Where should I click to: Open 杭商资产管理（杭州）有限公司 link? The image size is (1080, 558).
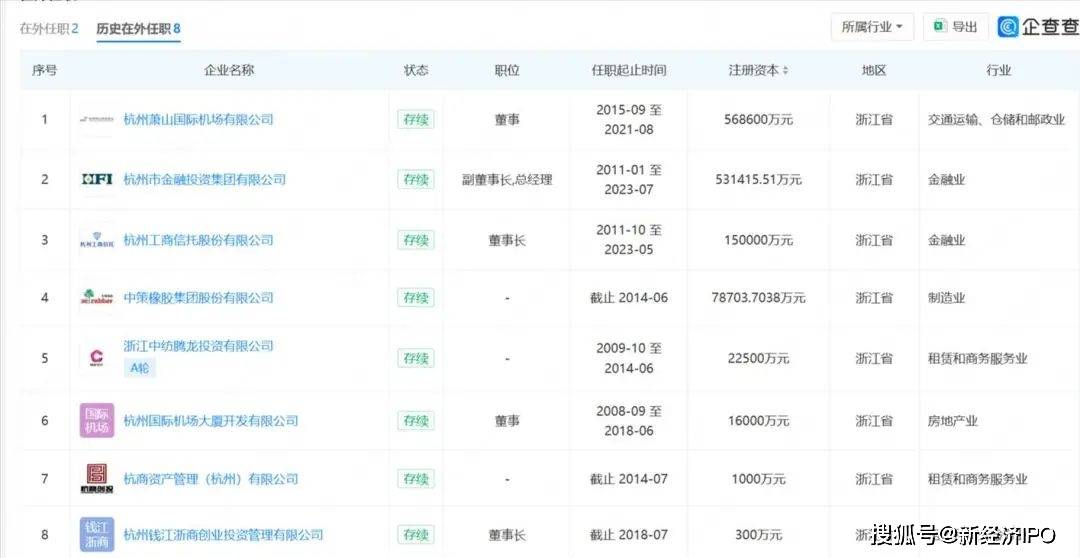(x=211, y=479)
